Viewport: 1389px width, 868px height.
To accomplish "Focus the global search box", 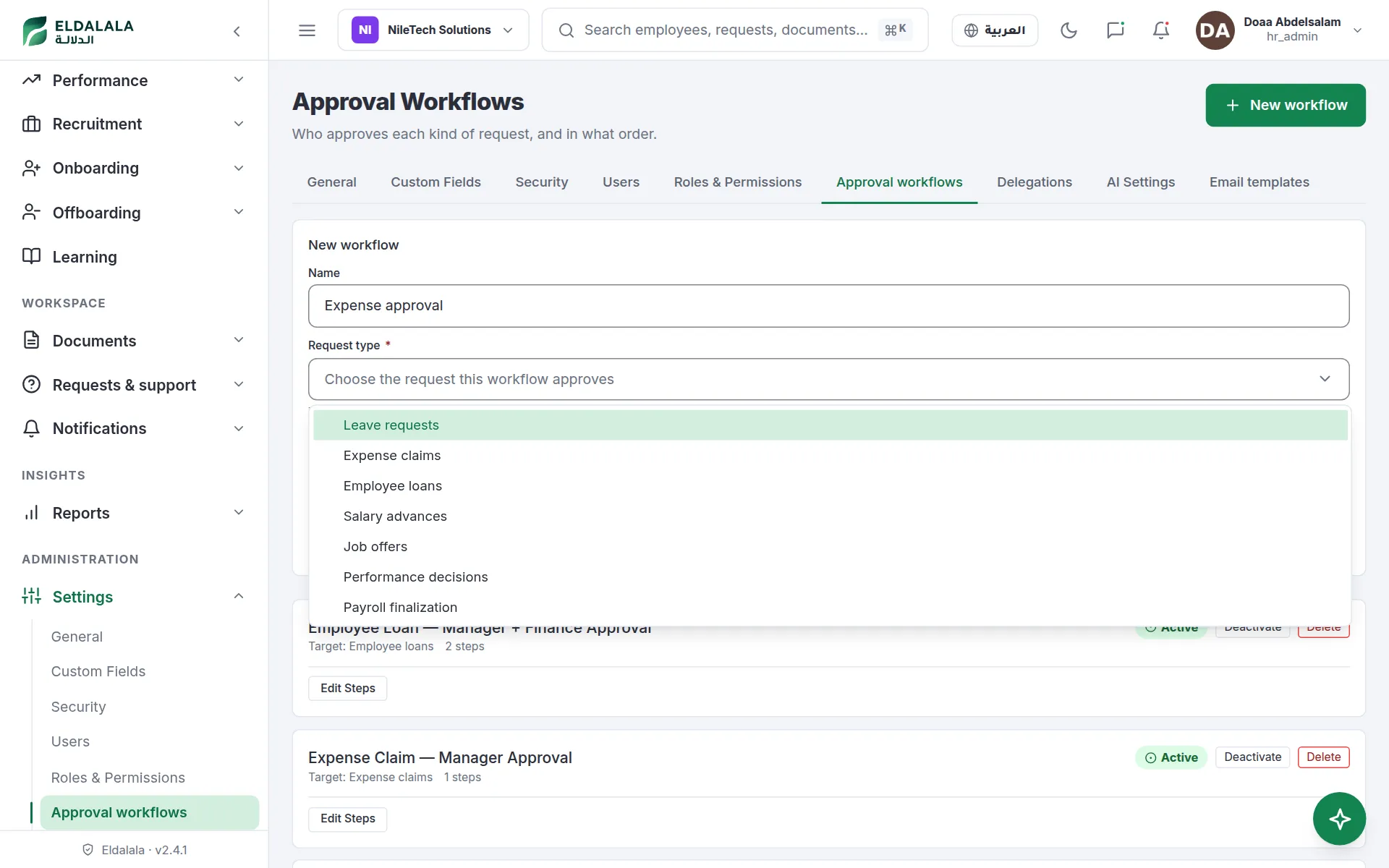I will [x=734, y=30].
